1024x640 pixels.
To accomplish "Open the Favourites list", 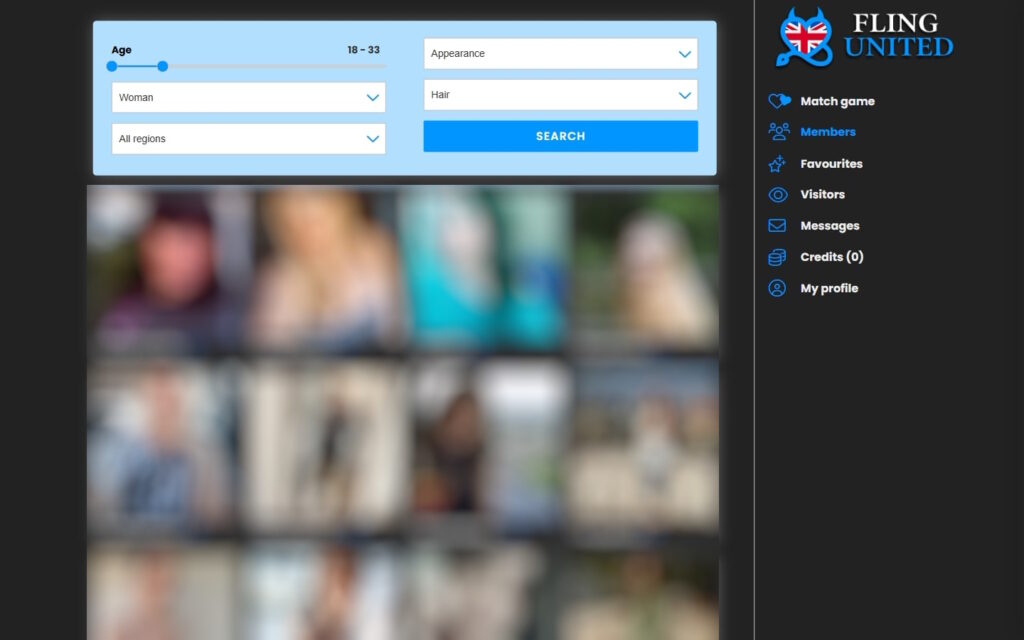I will point(831,163).
